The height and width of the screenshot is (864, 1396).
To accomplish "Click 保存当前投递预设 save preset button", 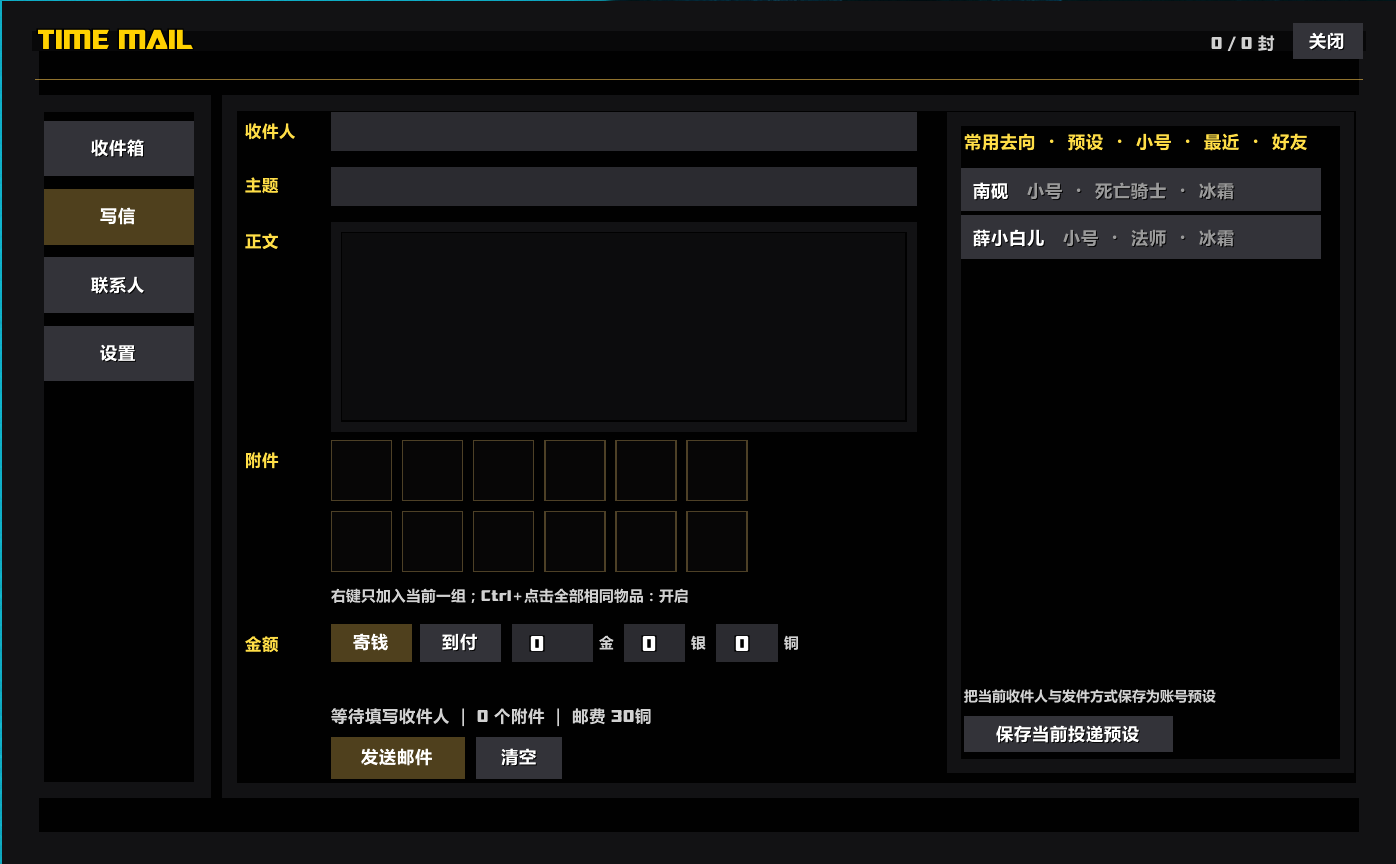I will point(1068,734).
